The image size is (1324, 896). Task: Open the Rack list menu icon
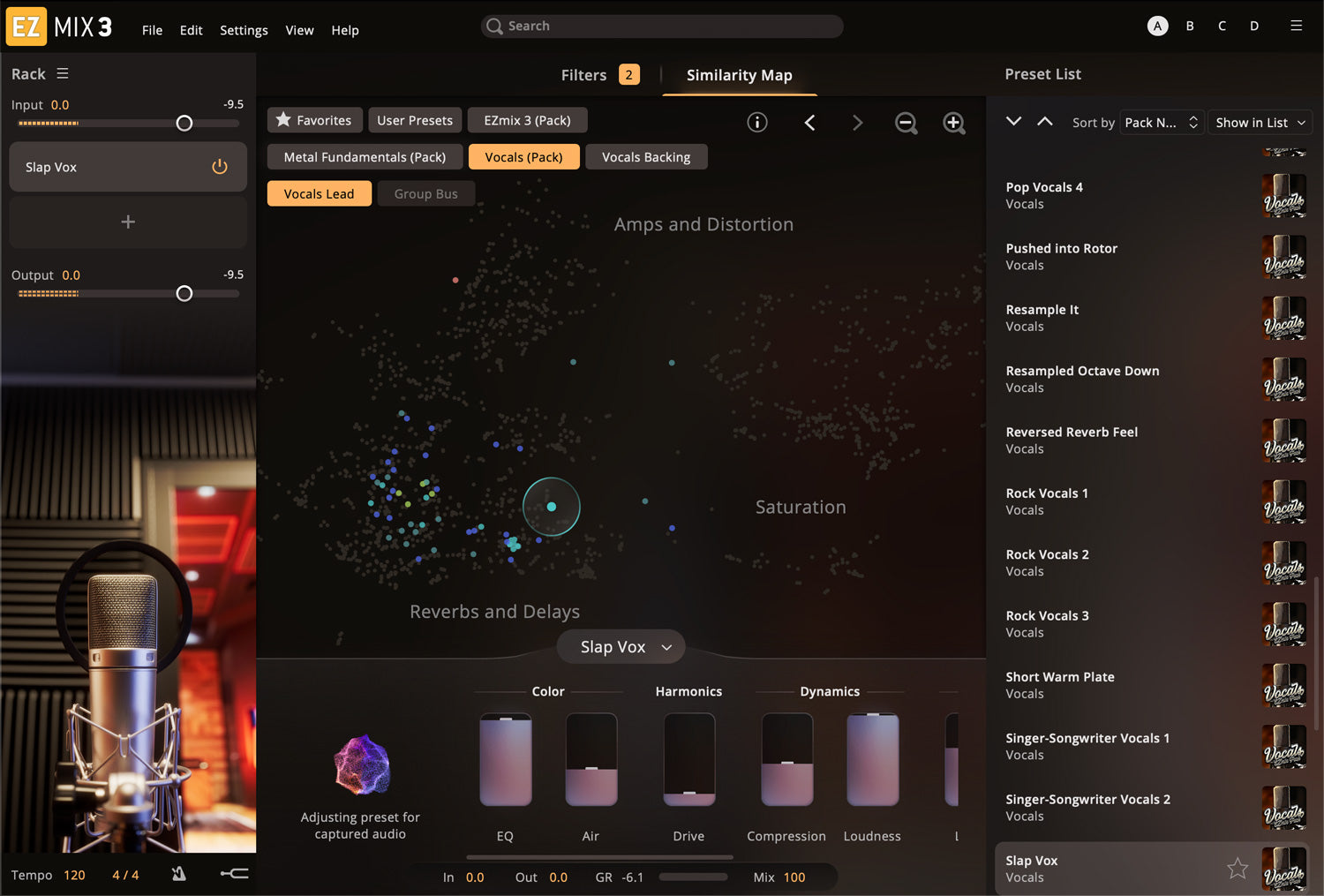pos(63,74)
